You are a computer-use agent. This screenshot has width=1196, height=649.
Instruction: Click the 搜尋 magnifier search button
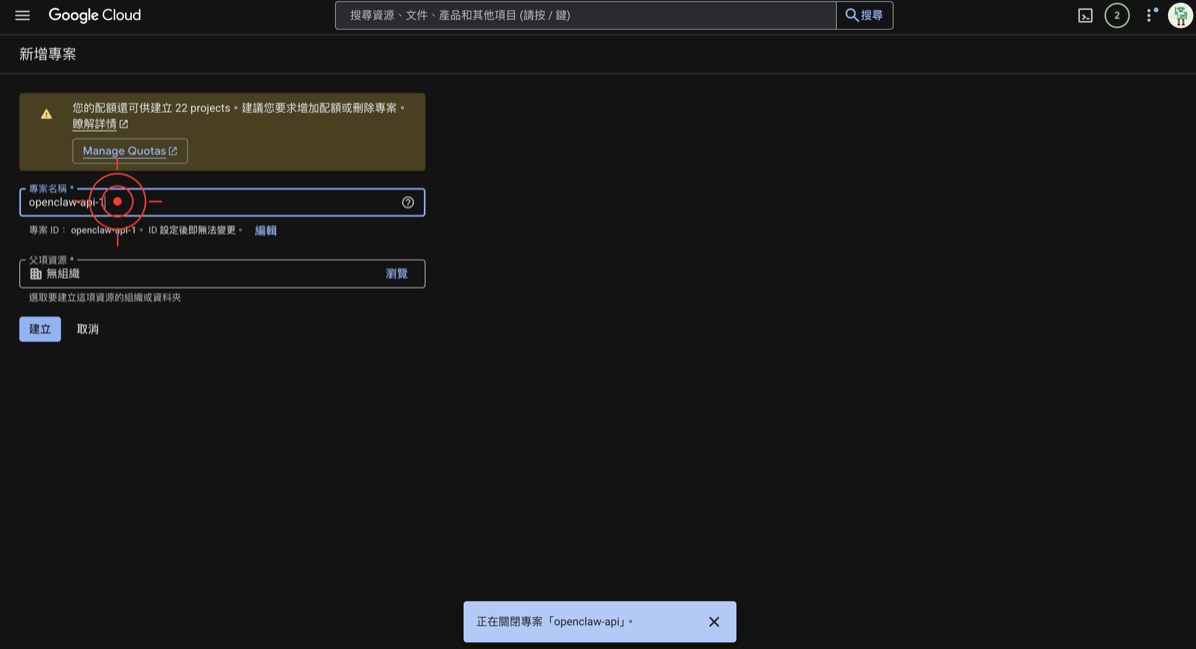pyautogui.click(x=863, y=15)
